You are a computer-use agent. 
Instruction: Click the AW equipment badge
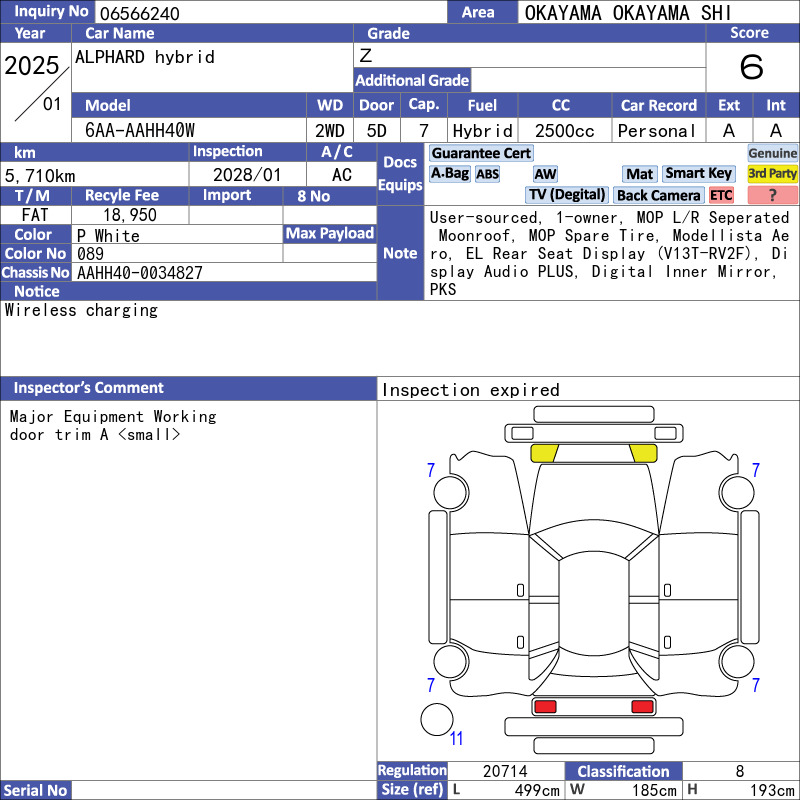tap(545, 174)
